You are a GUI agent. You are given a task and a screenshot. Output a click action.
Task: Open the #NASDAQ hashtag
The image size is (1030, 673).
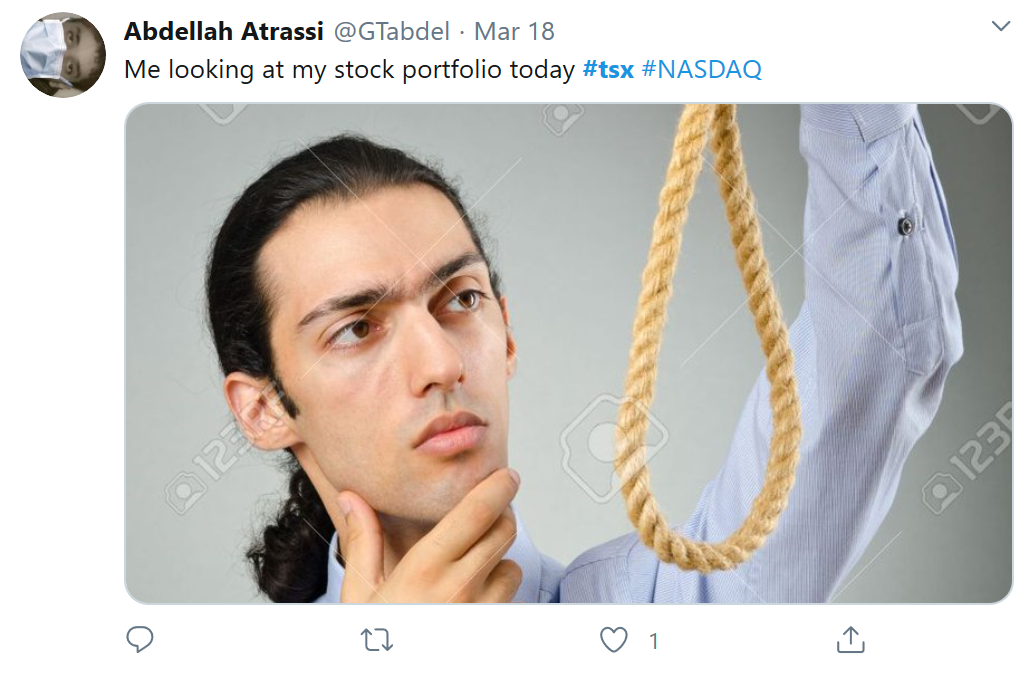point(702,69)
